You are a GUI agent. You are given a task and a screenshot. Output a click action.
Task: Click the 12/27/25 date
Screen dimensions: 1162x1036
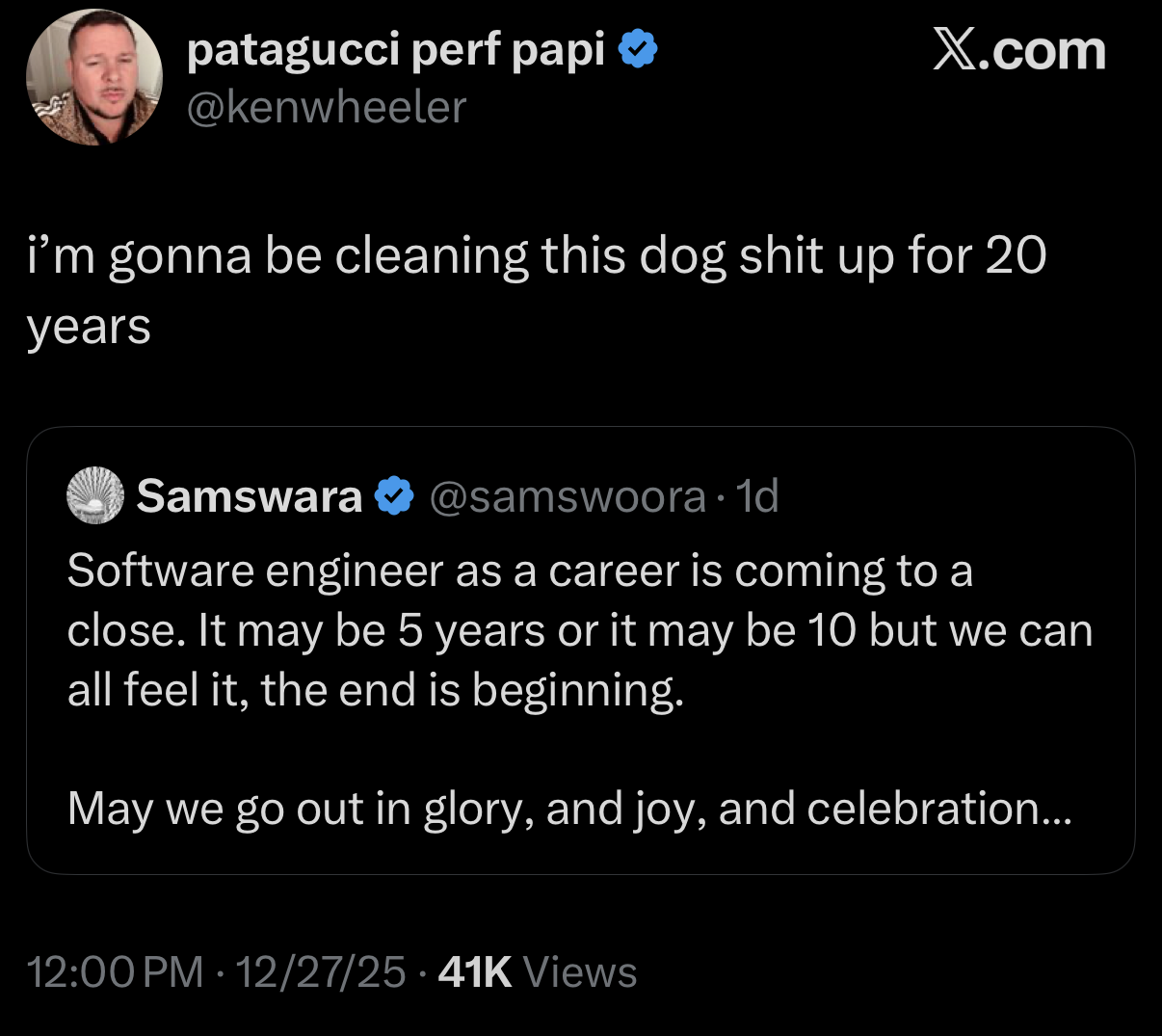point(320,971)
